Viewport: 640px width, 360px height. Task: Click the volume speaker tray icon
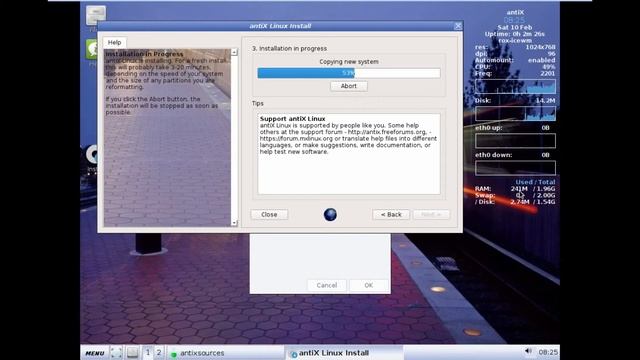[x=528, y=351]
